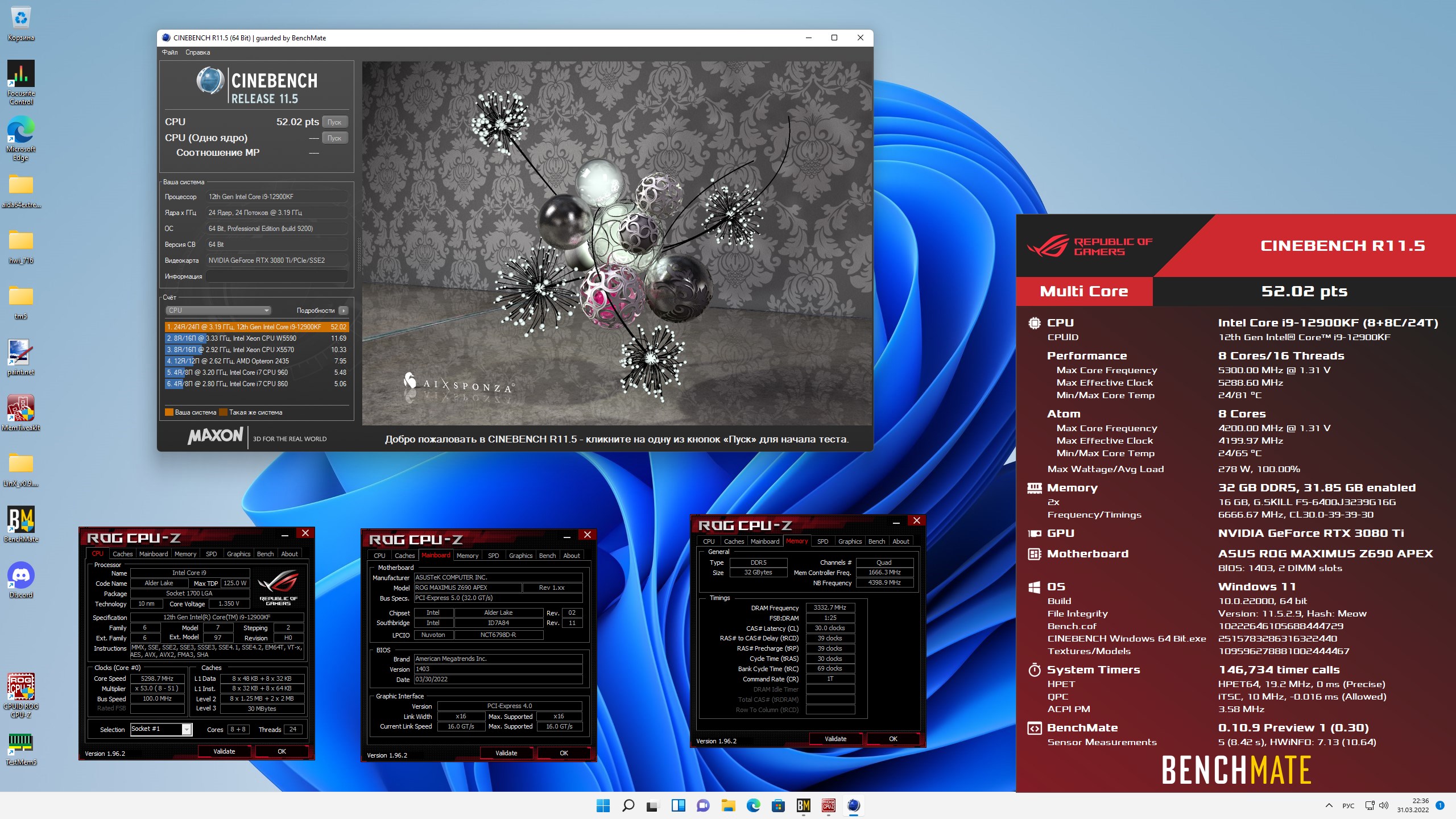Launch MemTweakIt desktop shortcut
The height and width of the screenshot is (819, 1456).
(21, 413)
